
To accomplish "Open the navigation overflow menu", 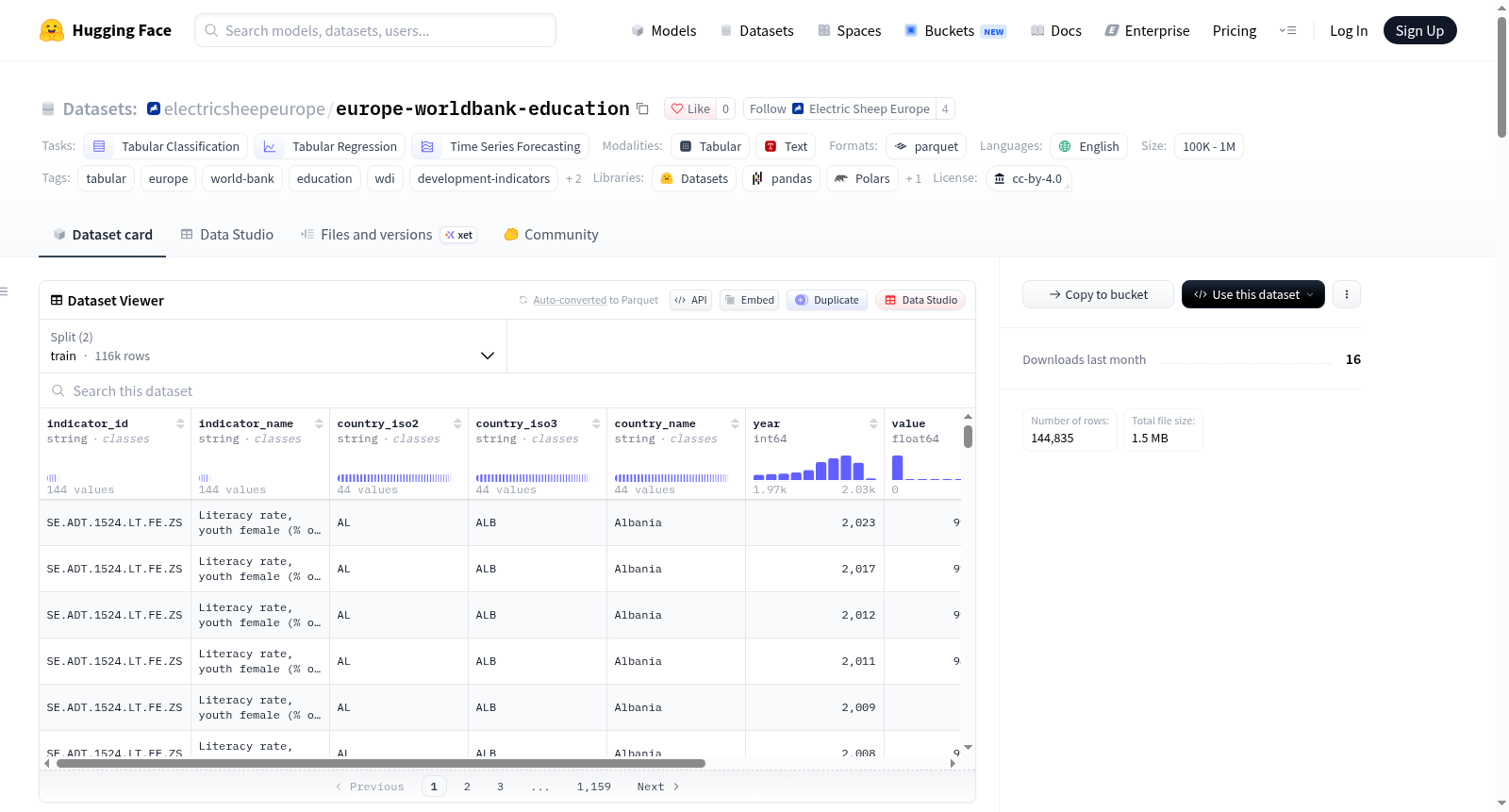I will tap(1287, 30).
